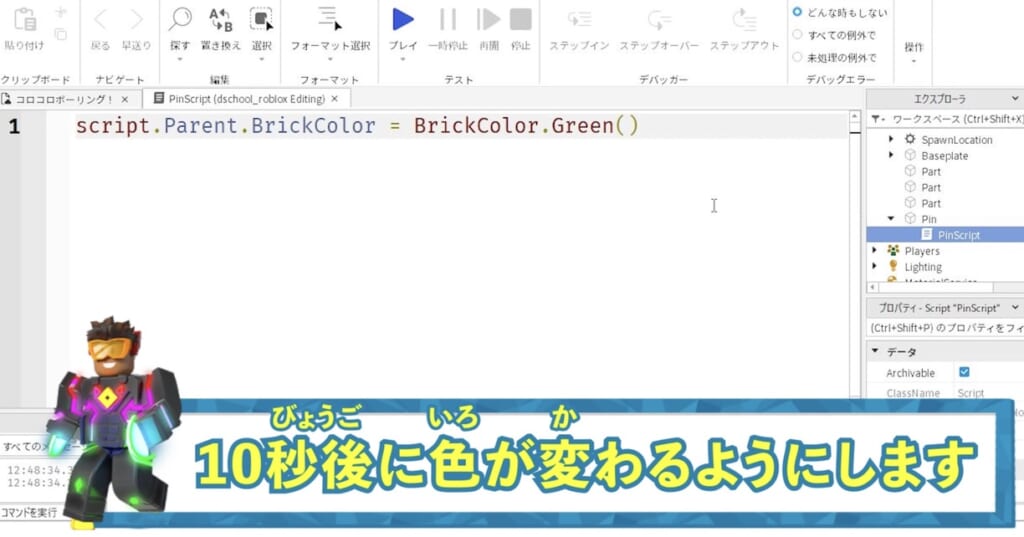Select the '未処理の例外で' radio option
Screen dimensions: 1024x537
[x=797, y=57]
